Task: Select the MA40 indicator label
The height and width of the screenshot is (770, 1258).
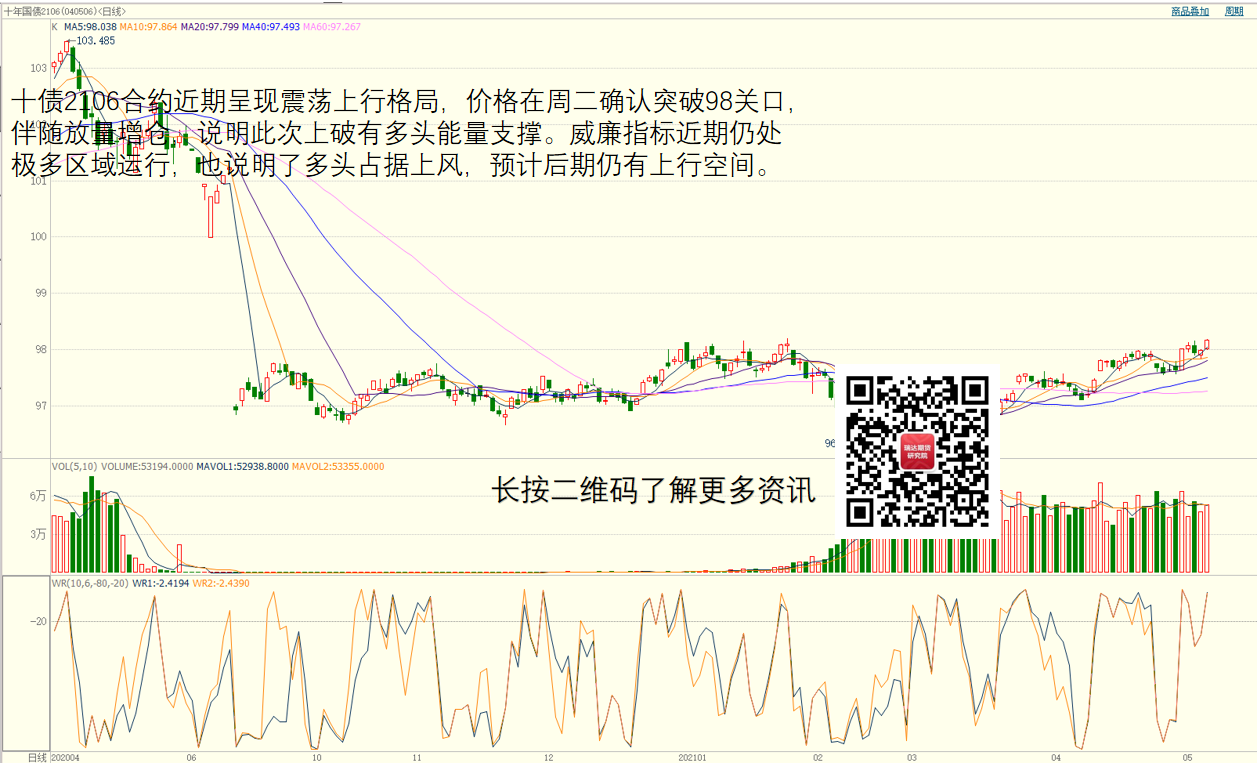Action: (x=271, y=27)
